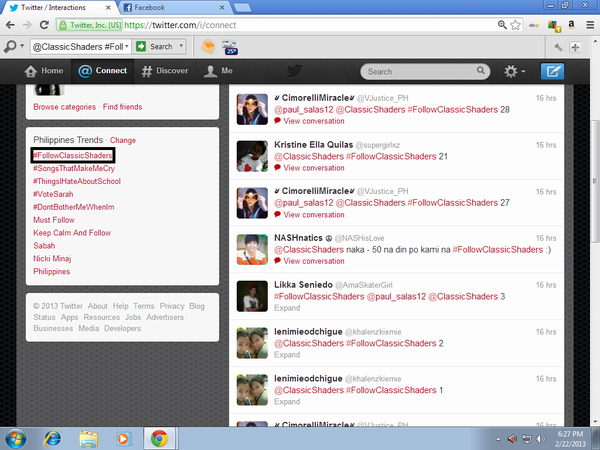The height and width of the screenshot is (450, 600).
Task: Click the toolbar plus add icon
Action: [x=575, y=47]
